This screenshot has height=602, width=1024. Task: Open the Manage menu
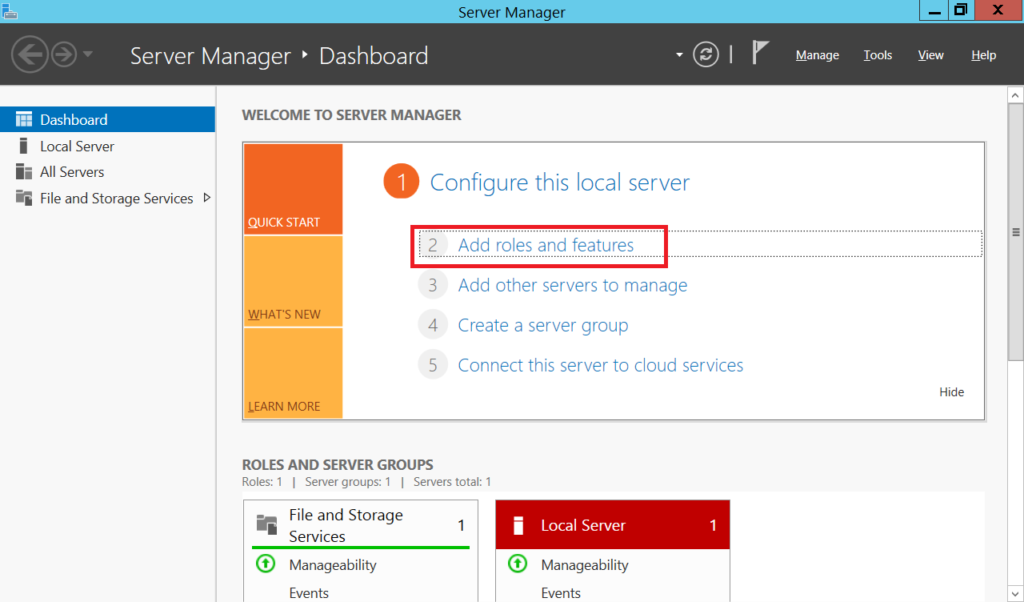point(817,55)
